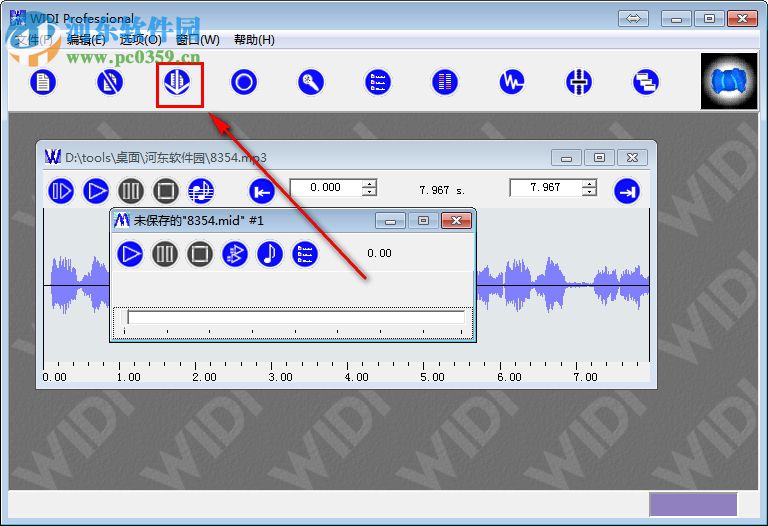768x526 pixels.
Task: Close the 8354.mp3 window
Action: tap(632, 158)
